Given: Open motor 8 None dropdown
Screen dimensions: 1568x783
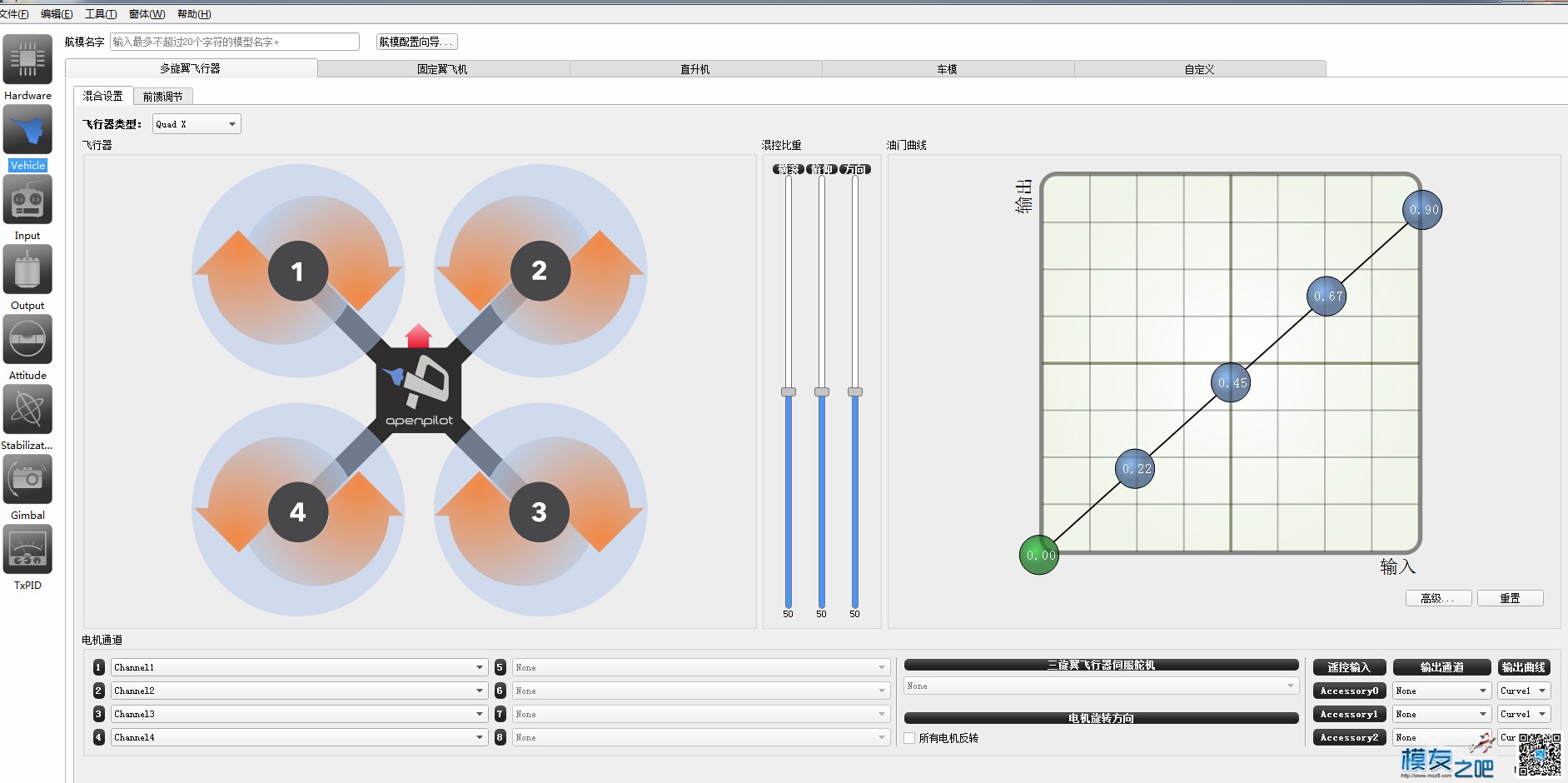Looking at the screenshot, I should [x=700, y=737].
